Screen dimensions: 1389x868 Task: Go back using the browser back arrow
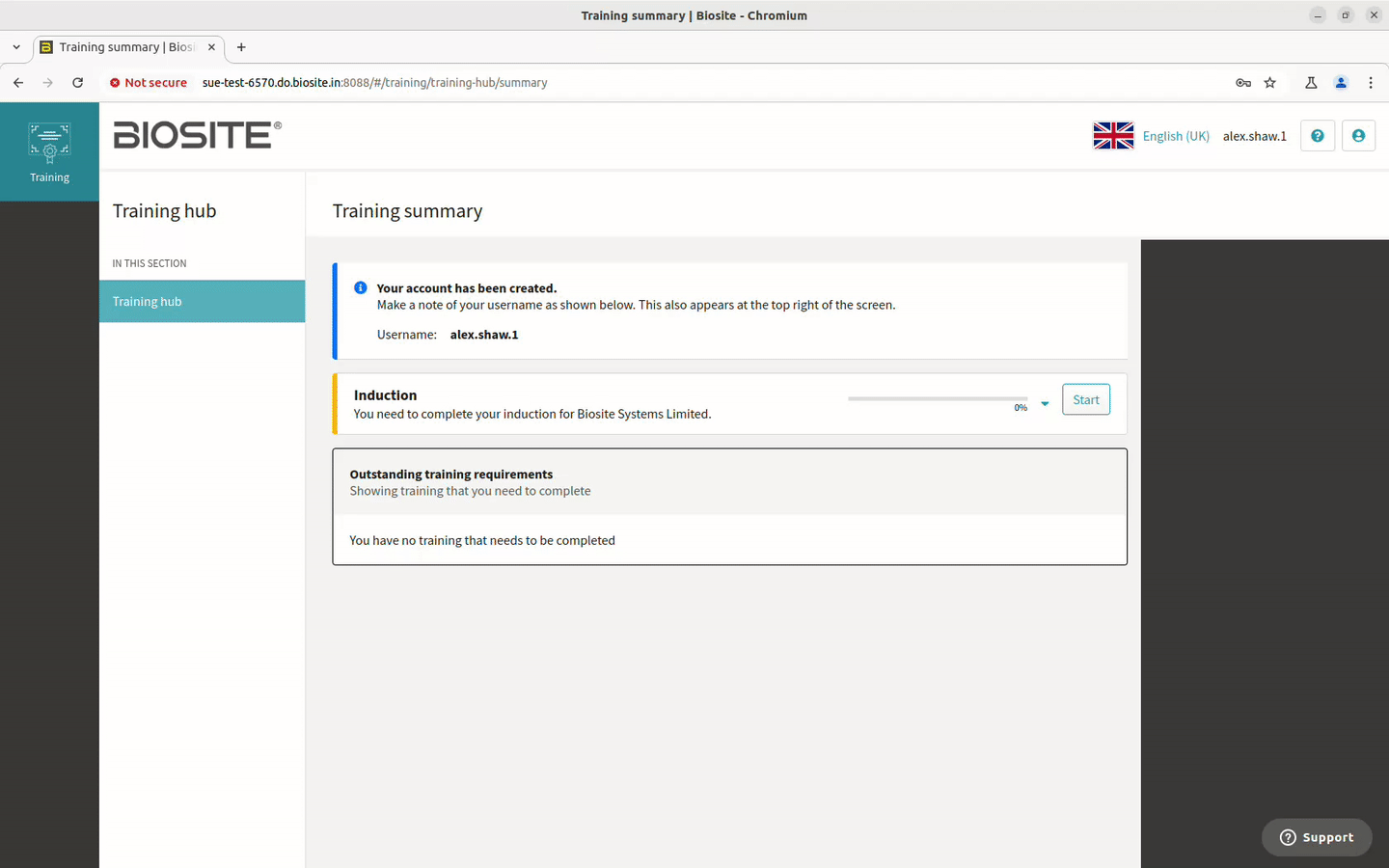point(18,83)
